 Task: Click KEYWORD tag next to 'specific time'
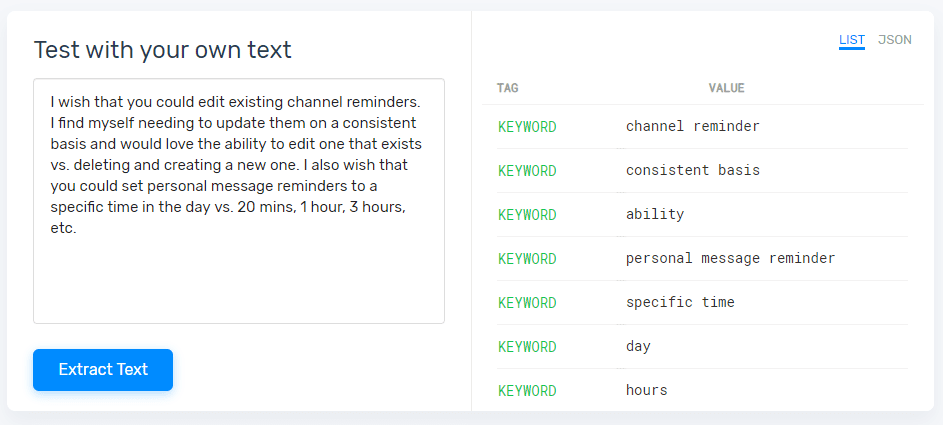[527, 303]
